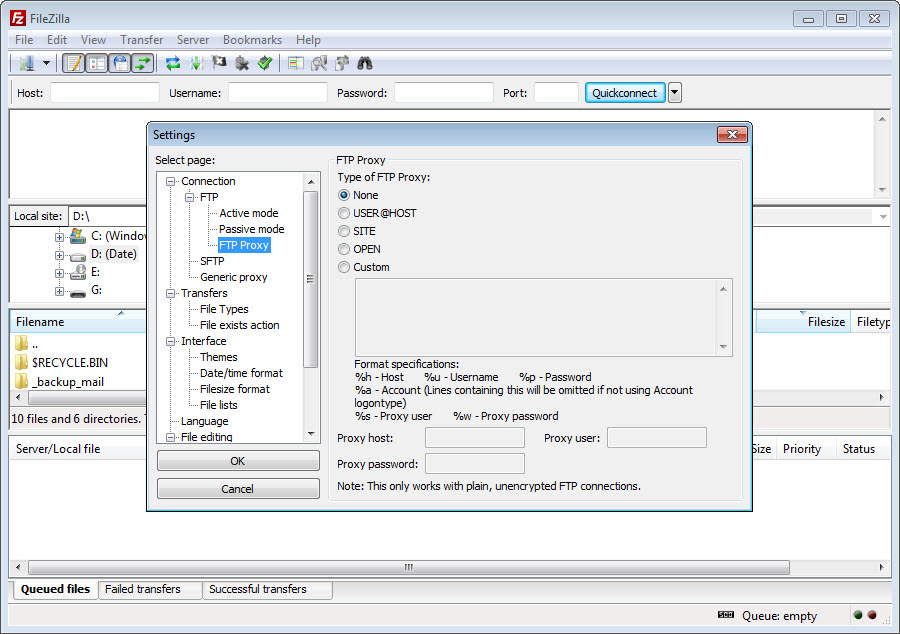
Task: Click the green activity LED in status bar
Action: 858,615
